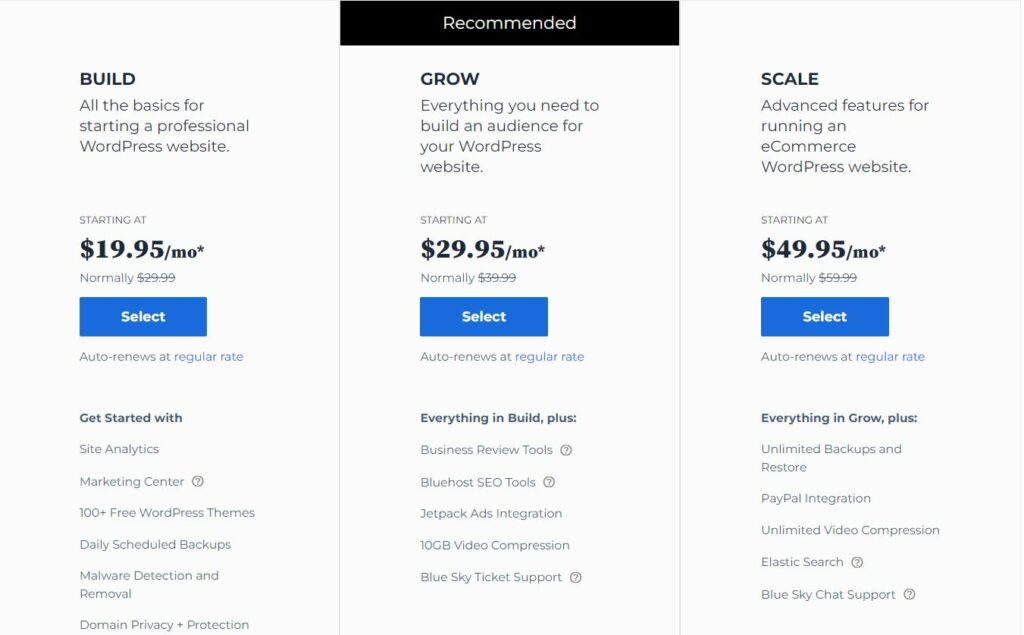This screenshot has width=1024, height=635.
Task: Click the Elastic Search help icon
Action: pos(857,562)
